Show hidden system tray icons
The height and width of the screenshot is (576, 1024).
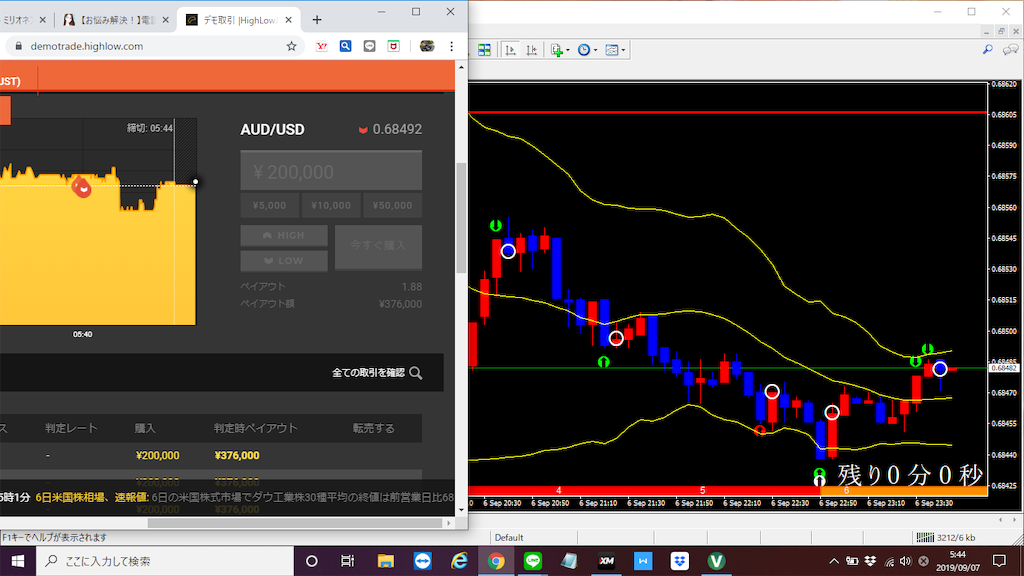click(834, 561)
